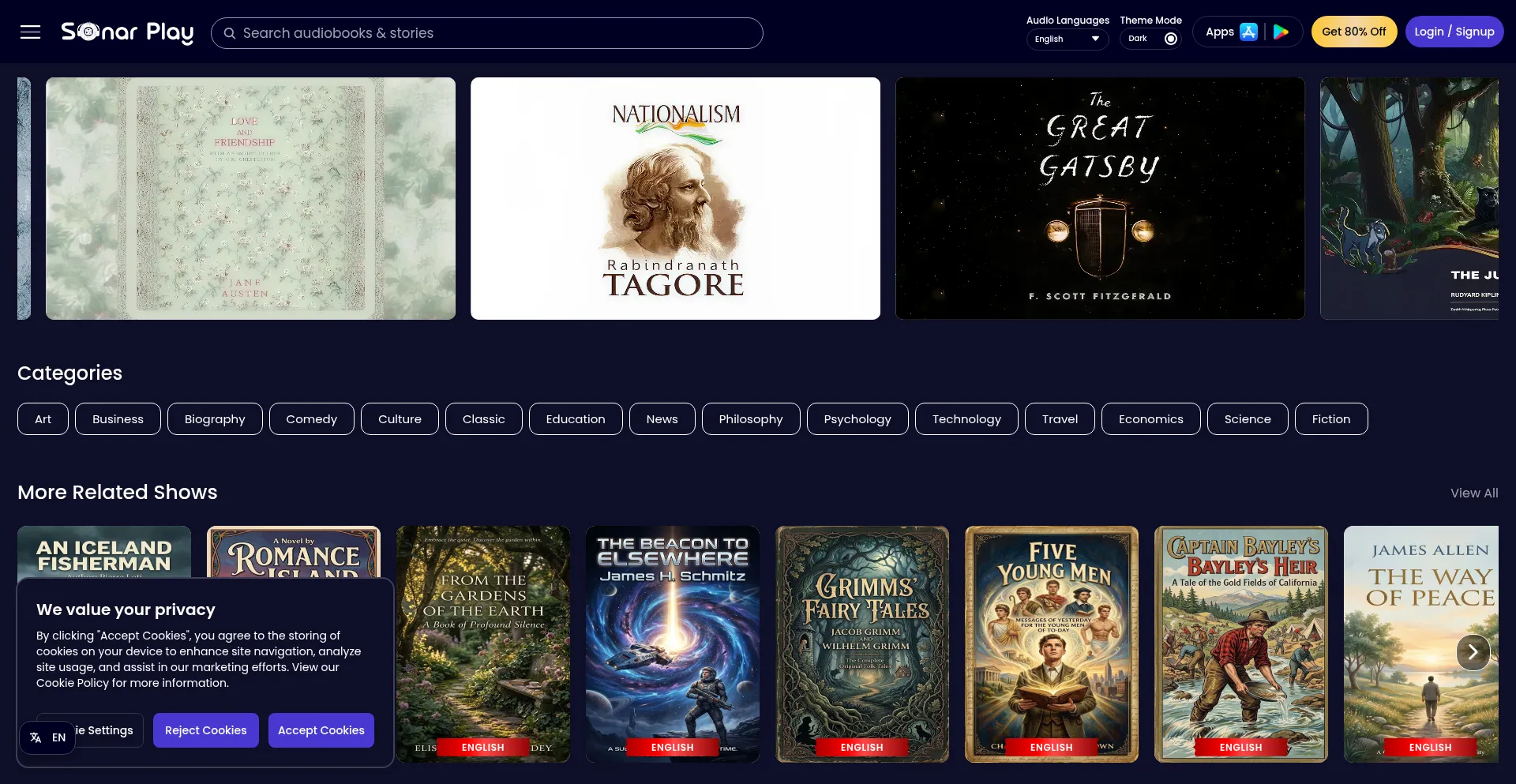Select the Art category

[x=43, y=419]
